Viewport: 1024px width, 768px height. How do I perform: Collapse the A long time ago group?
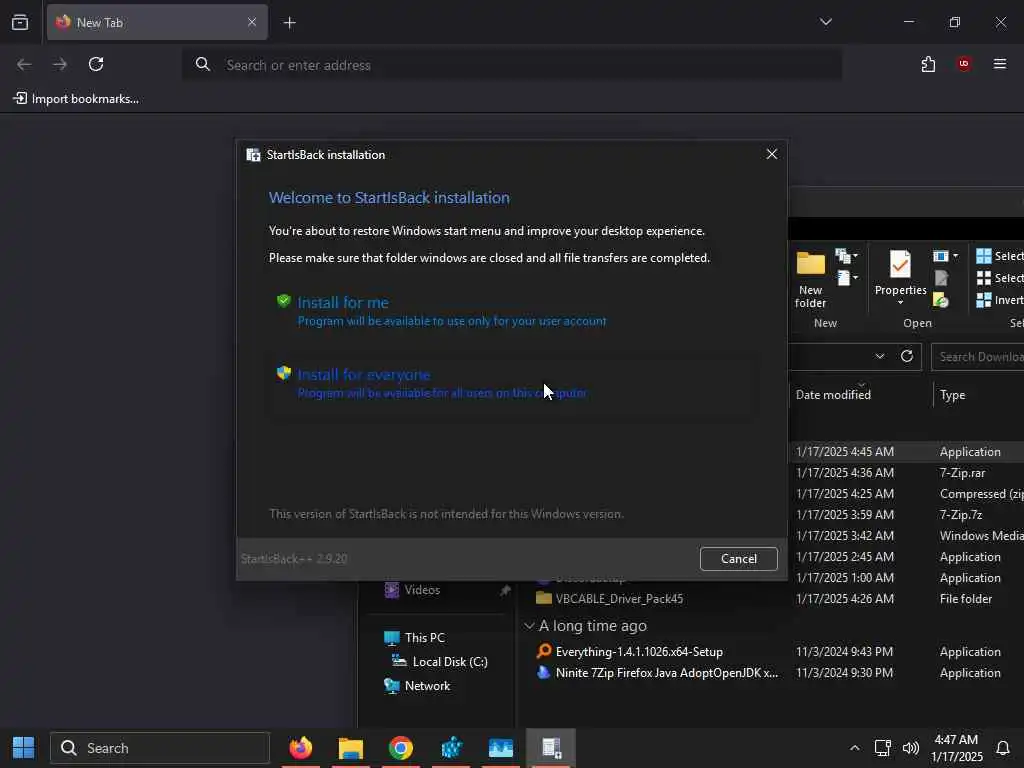coord(529,626)
